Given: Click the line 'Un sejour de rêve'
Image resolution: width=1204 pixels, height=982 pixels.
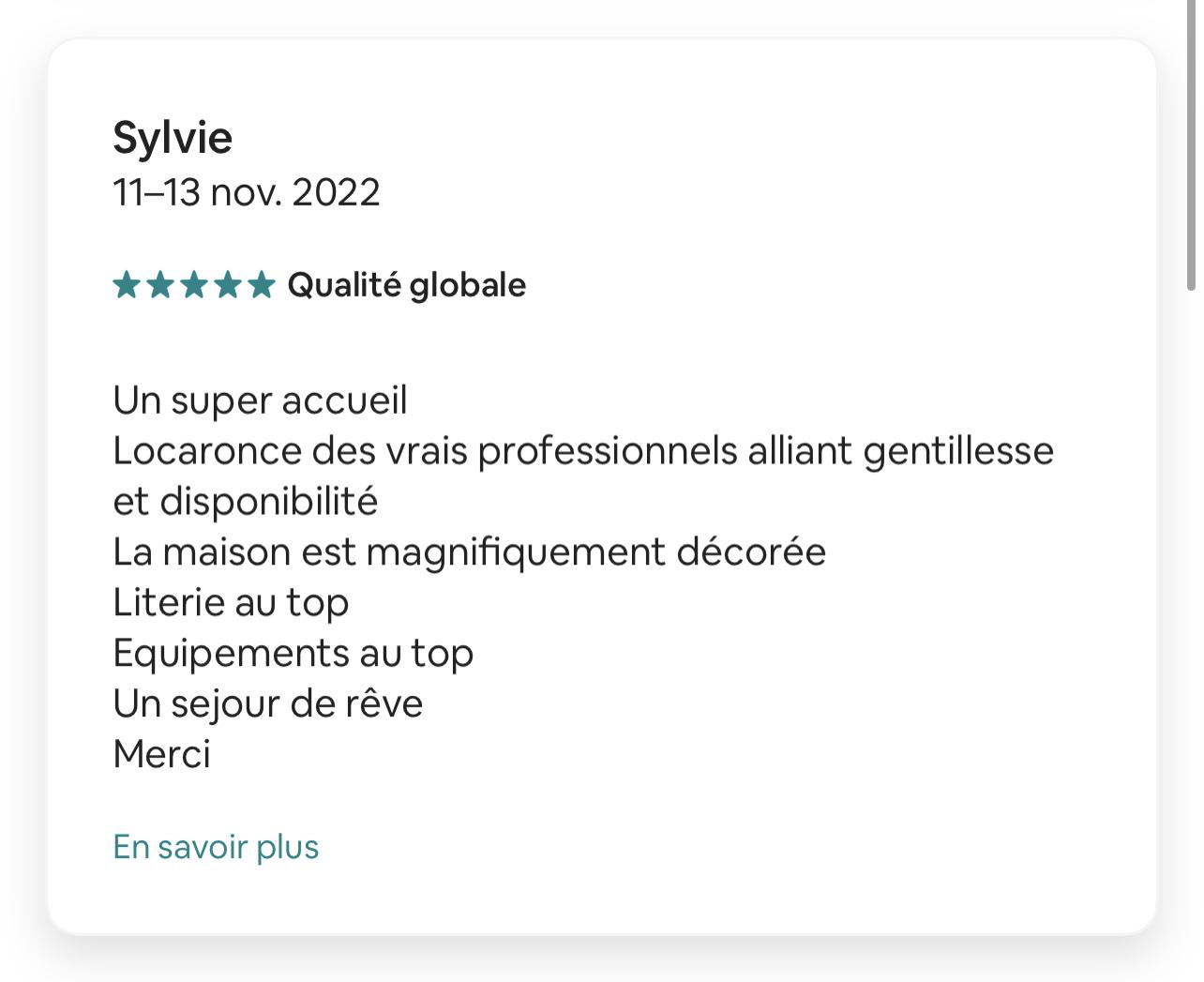Looking at the screenshot, I should 267,704.
